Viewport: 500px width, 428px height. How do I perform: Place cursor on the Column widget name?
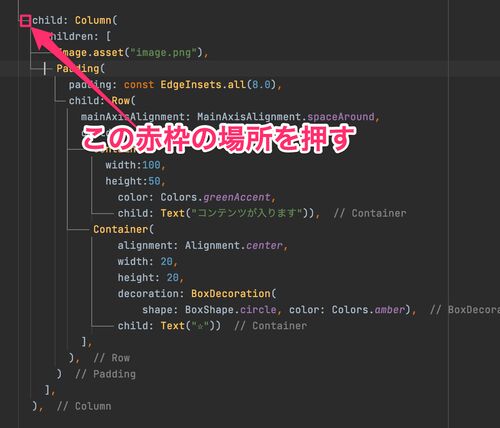[x=93, y=20]
